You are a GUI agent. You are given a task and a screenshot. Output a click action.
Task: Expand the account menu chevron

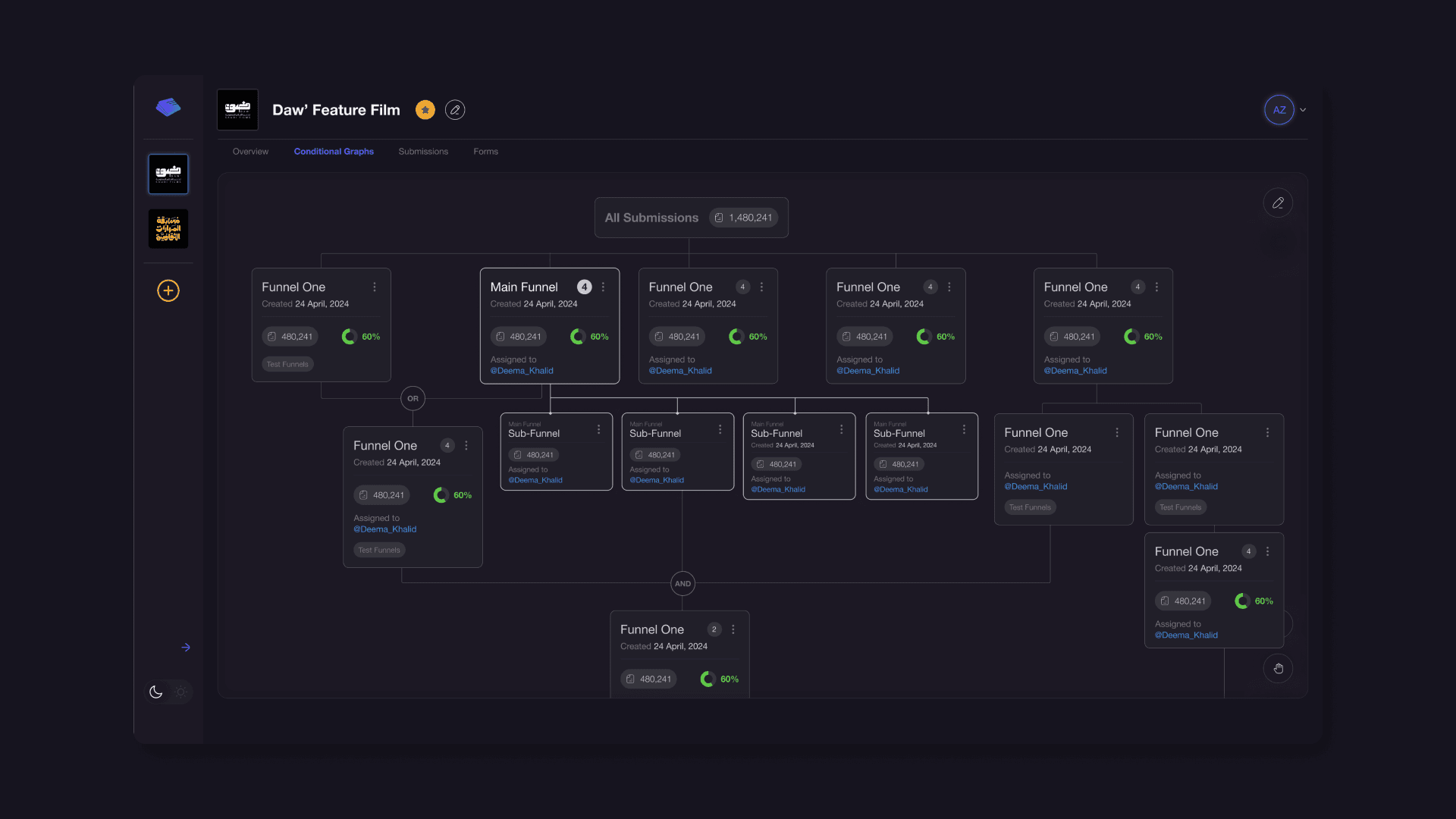pos(1303,110)
